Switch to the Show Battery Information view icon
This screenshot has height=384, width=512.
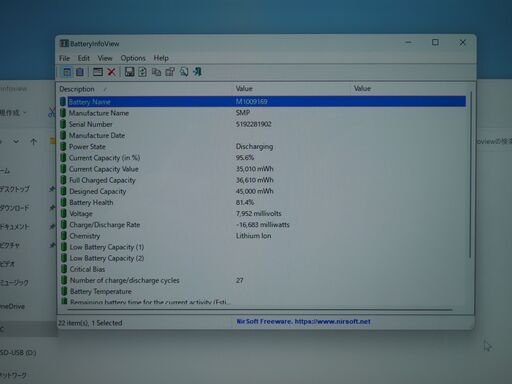(x=67, y=72)
